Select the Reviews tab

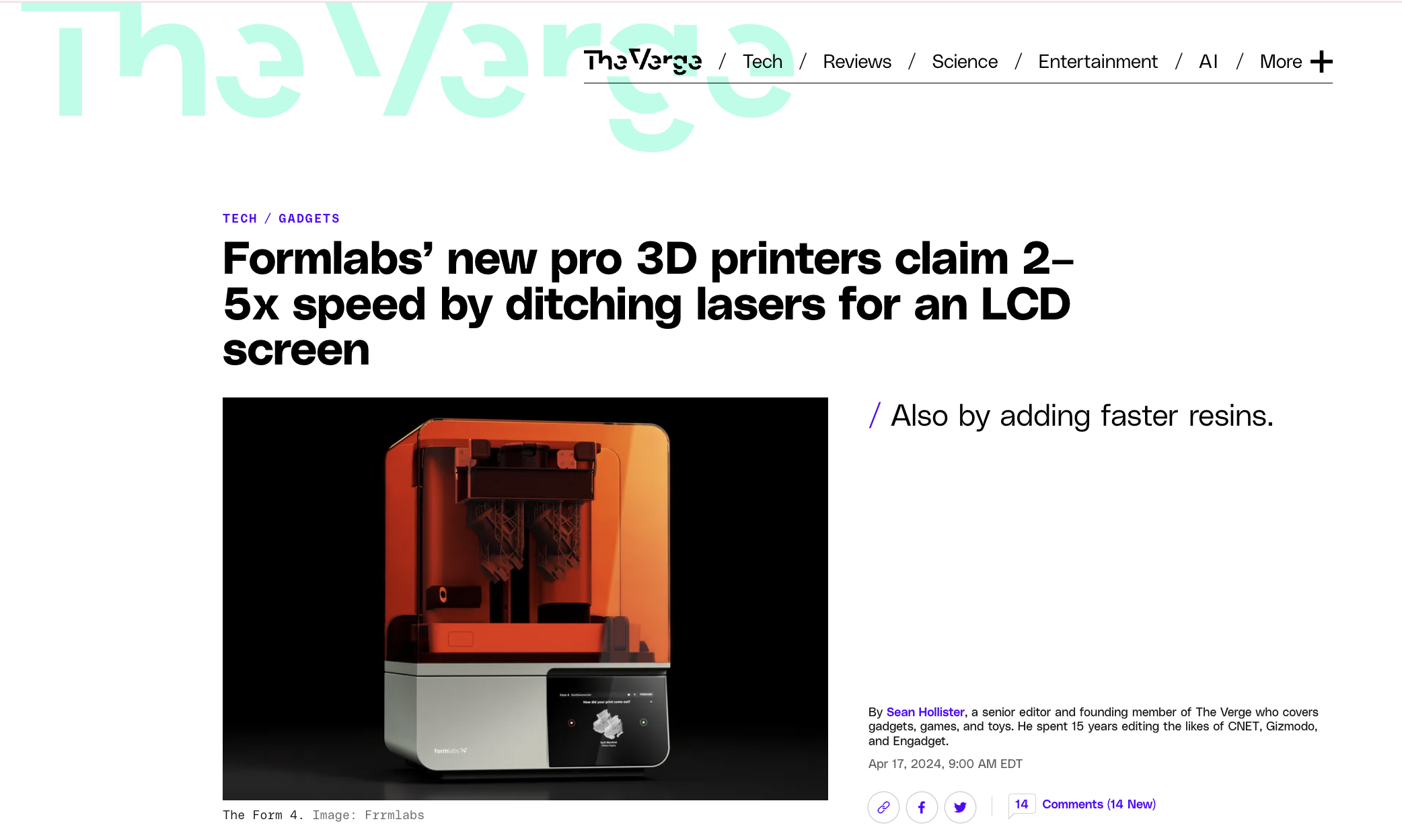856,62
